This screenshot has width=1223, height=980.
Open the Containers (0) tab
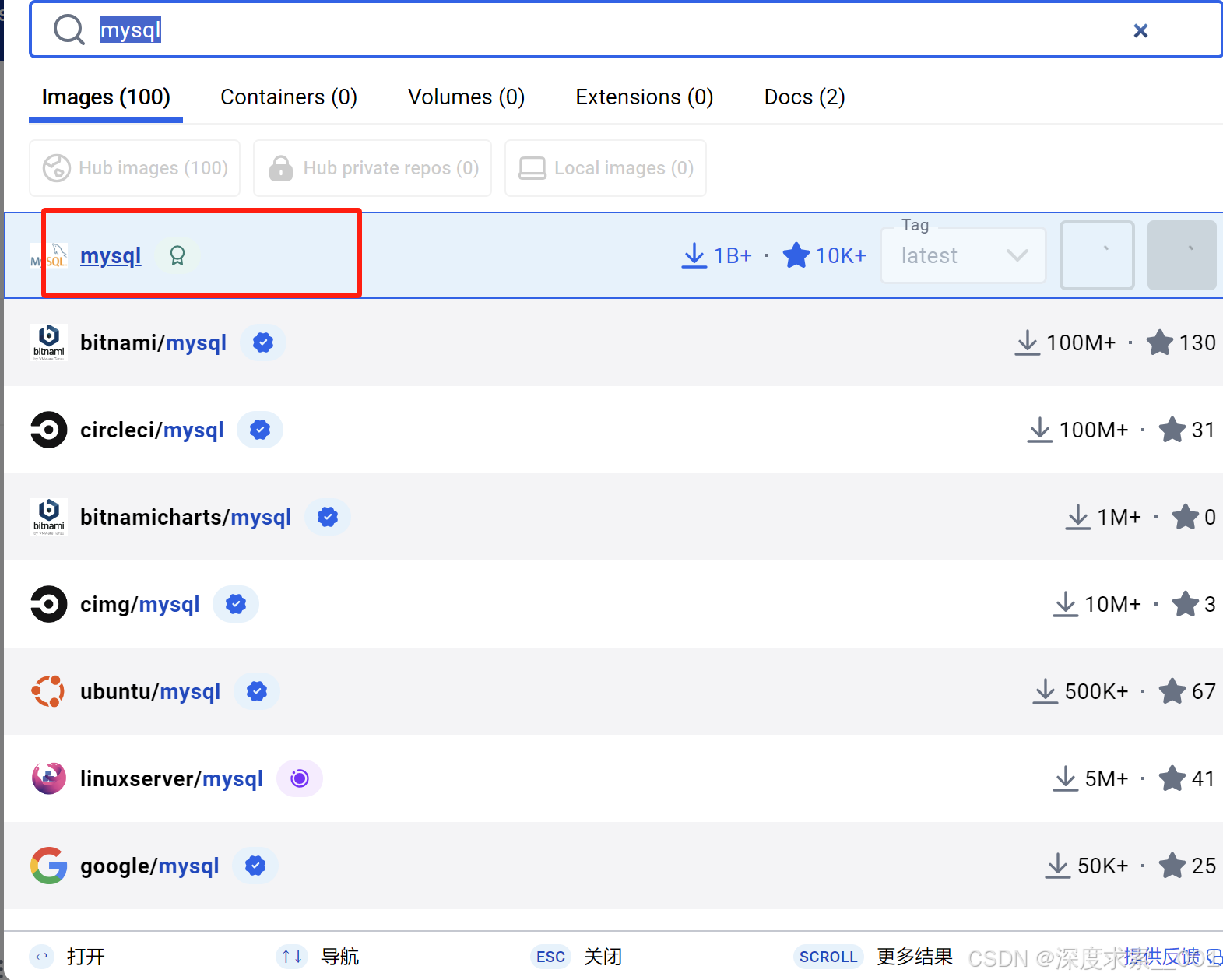coord(289,97)
